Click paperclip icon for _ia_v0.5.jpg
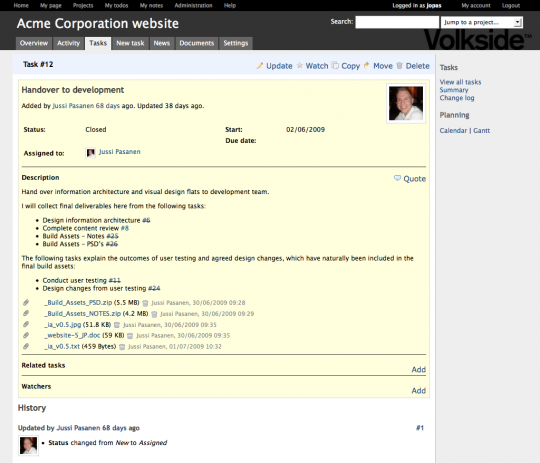This screenshot has width=540, height=463. (26, 324)
